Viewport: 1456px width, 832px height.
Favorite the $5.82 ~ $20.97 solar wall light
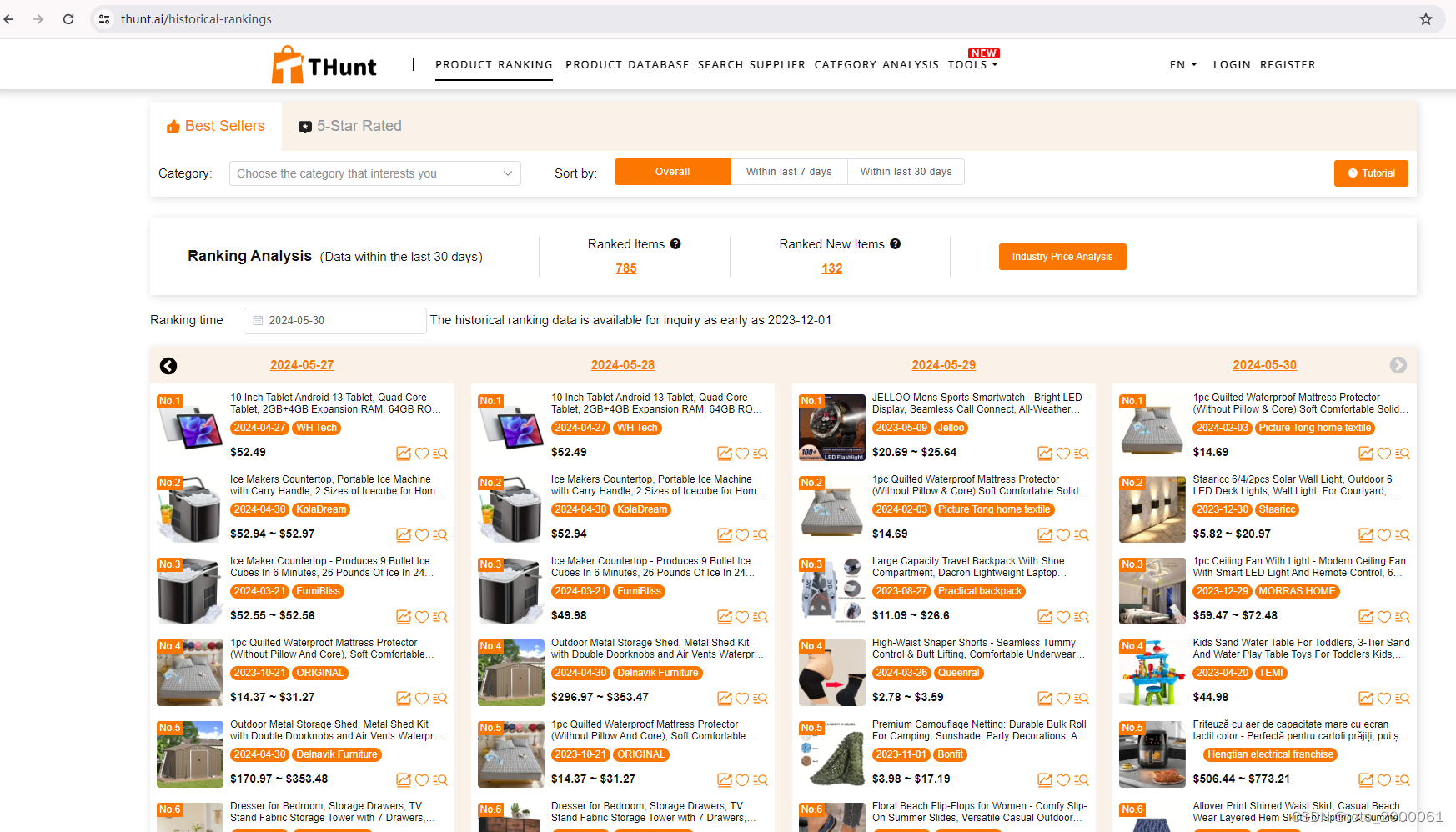coord(1384,535)
